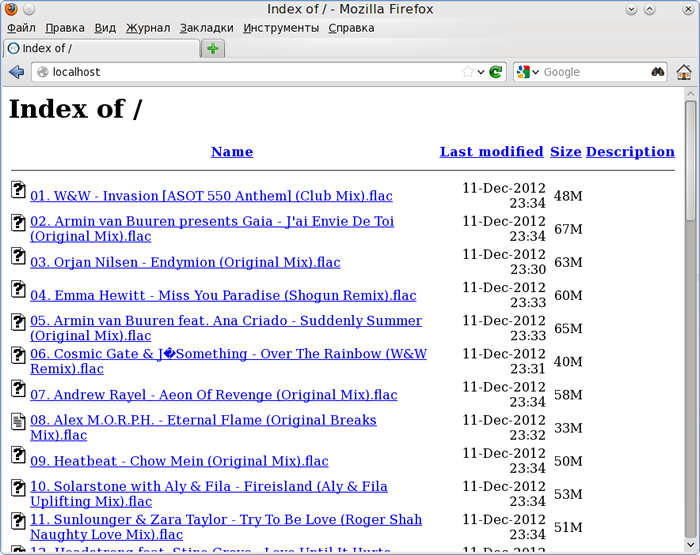Click the vertical scrollbar thumb

pyautogui.click(x=691, y=163)
